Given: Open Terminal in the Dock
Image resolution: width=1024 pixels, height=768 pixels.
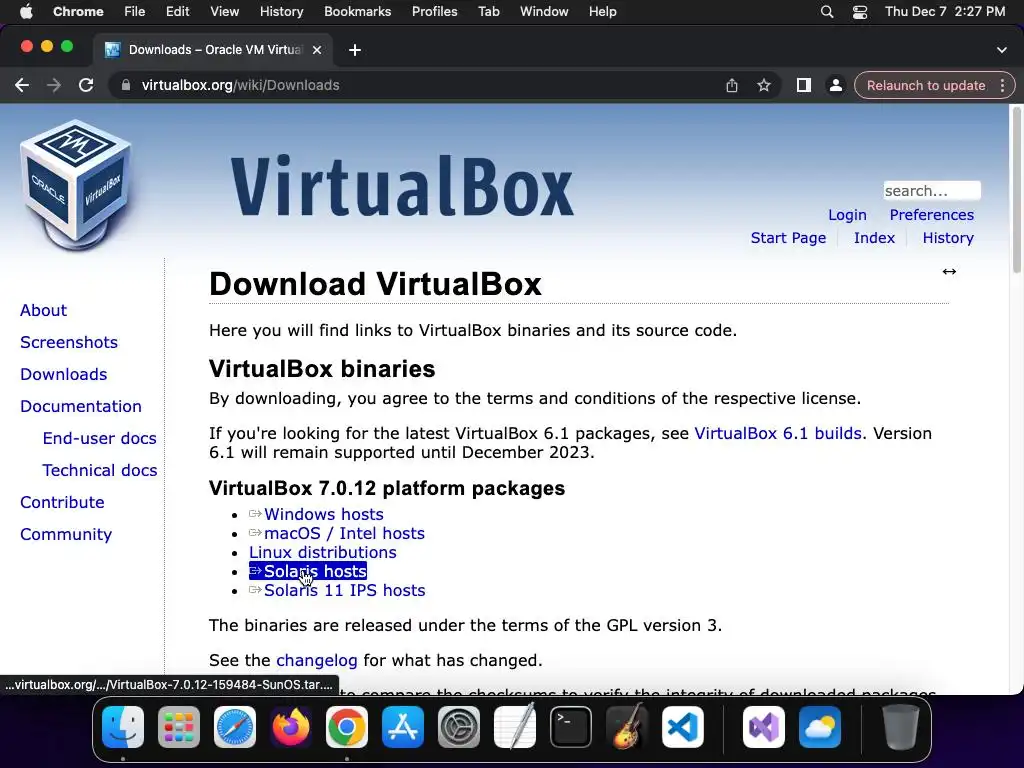Looking at the screenshot, I should click(571, 727).
